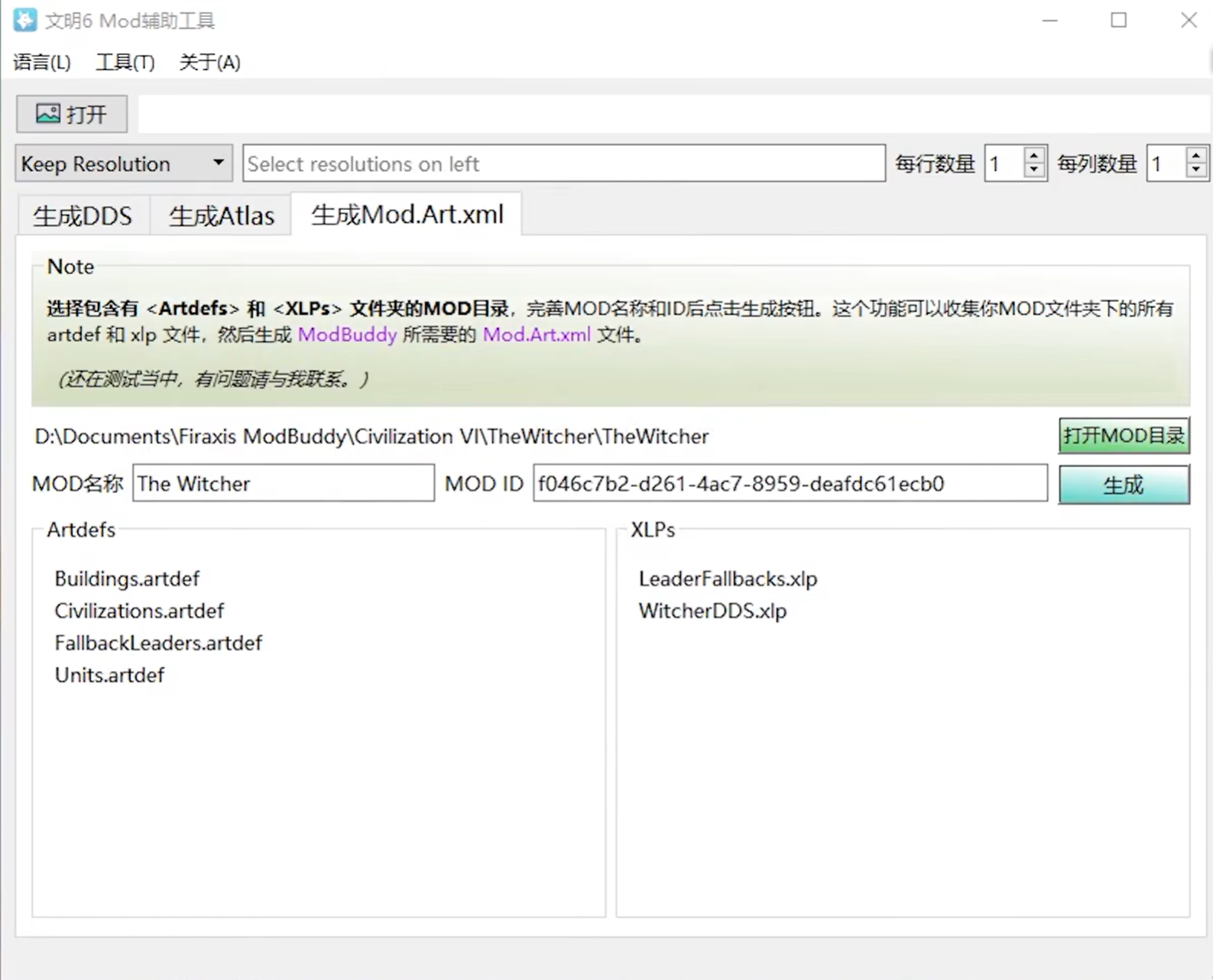The image size is (1213, 980).
Task: Open the 关于(A) about menu
Action: tap(209, 62)
